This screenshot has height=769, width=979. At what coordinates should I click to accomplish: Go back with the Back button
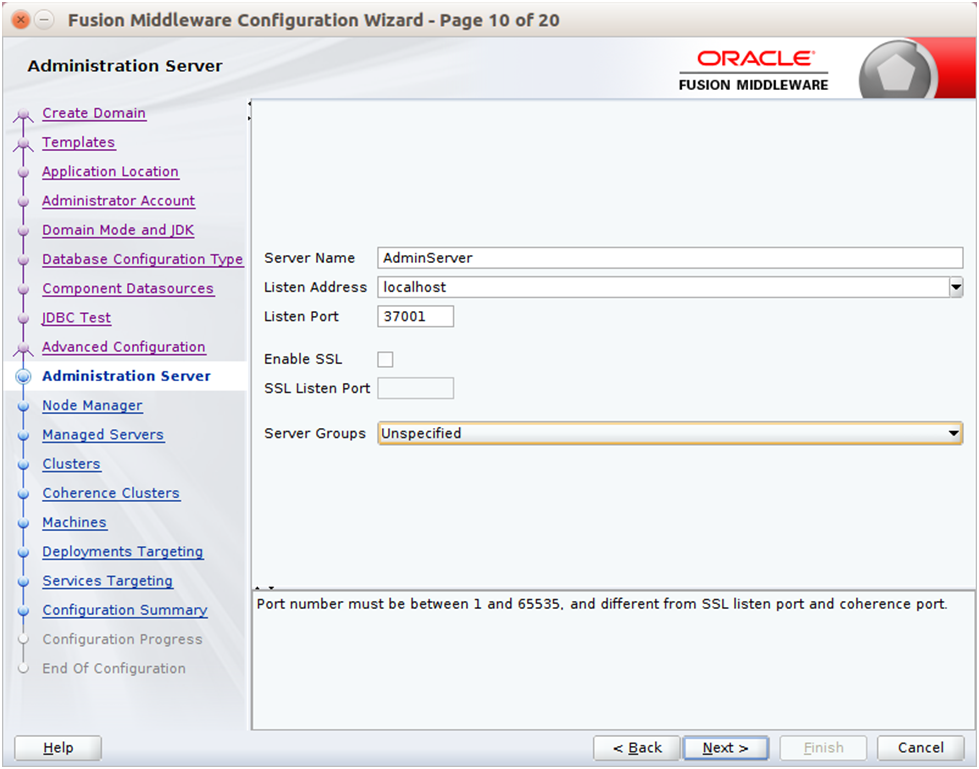[637, 748]
